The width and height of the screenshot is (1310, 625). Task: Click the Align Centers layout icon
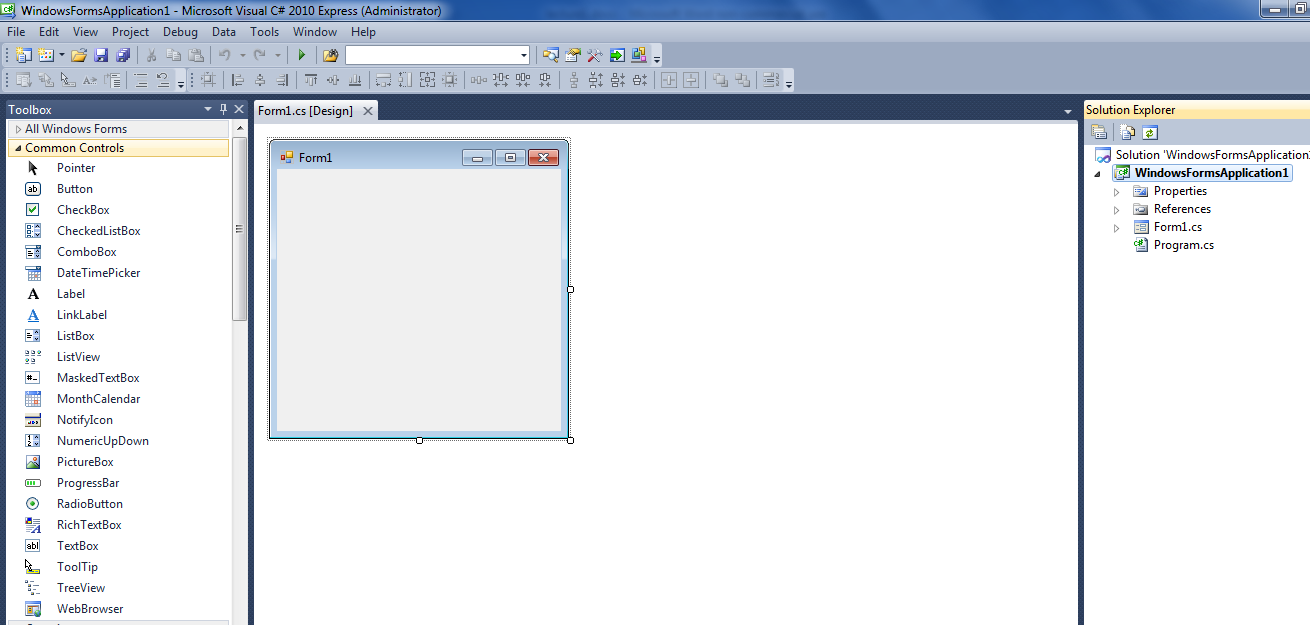coord(260,80)
